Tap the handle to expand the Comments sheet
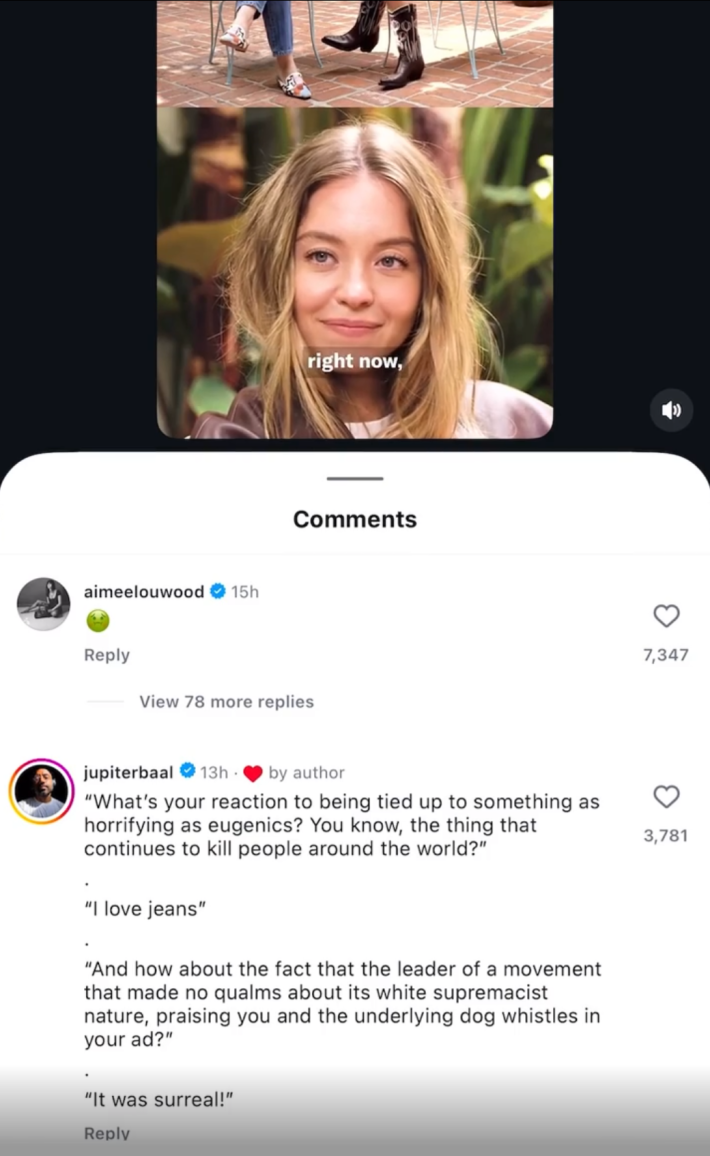The width and height of the screenshot is (710, 1156). tap(354, 479)
